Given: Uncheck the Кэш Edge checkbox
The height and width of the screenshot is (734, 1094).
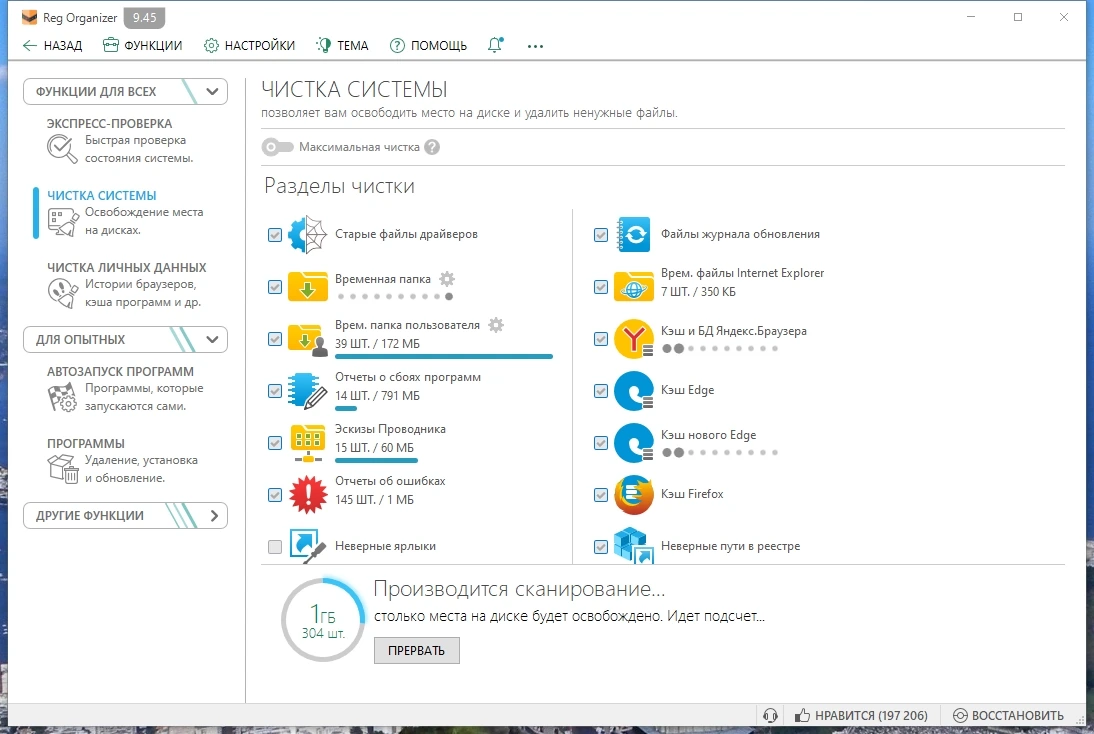Looking at the screenshot, I should click(x=601, y=391).
